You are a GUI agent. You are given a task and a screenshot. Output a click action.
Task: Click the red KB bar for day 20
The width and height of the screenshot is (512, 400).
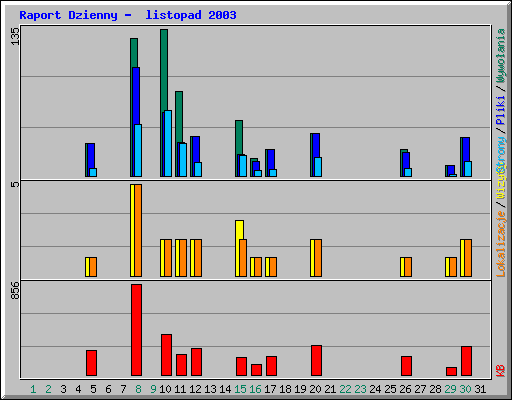point(316,361)
